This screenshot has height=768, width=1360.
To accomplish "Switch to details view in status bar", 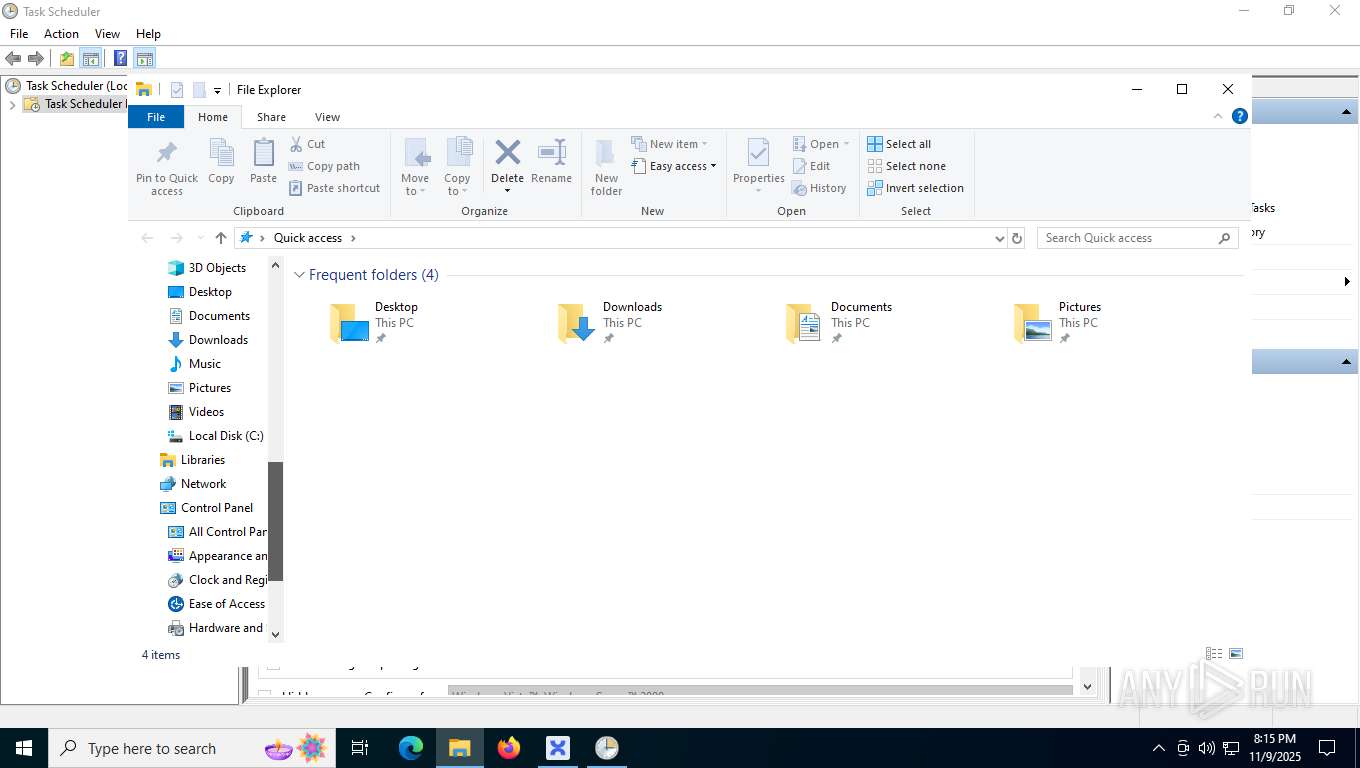I will click(x=1214, y=654).
